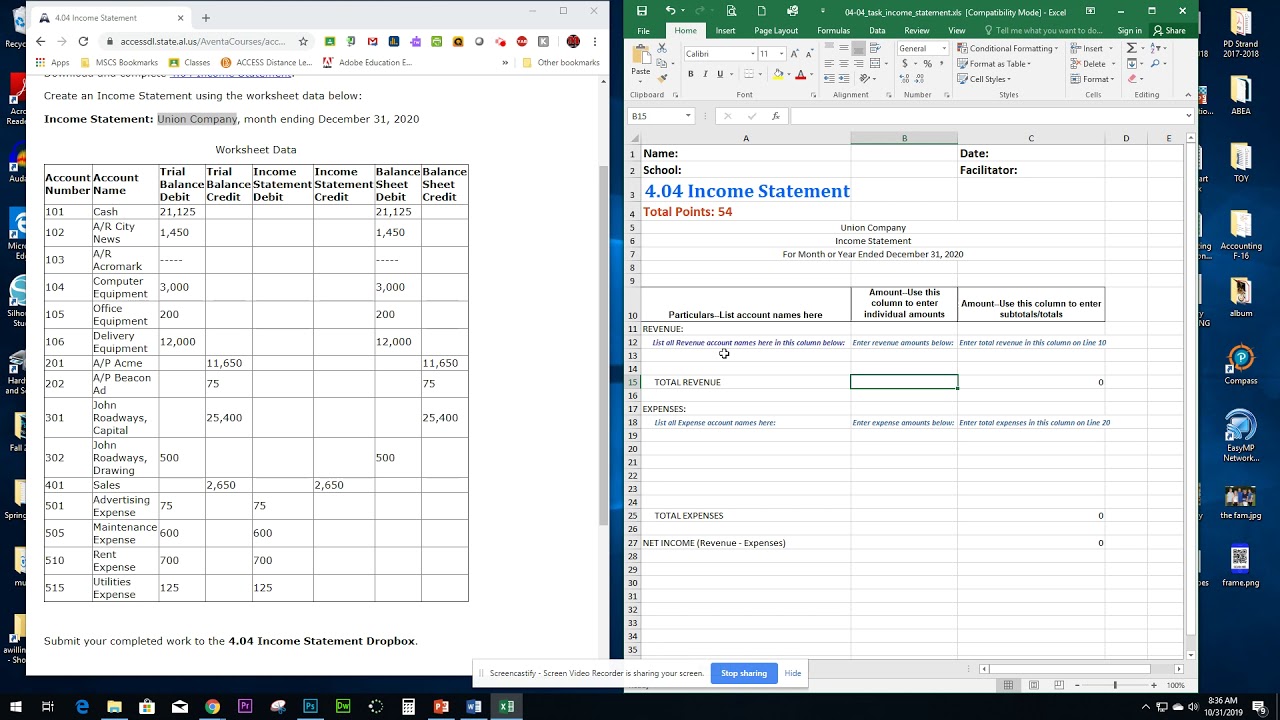Open the font size dropdown
This screenshot has width=1280, height=720.
(782, 54)
